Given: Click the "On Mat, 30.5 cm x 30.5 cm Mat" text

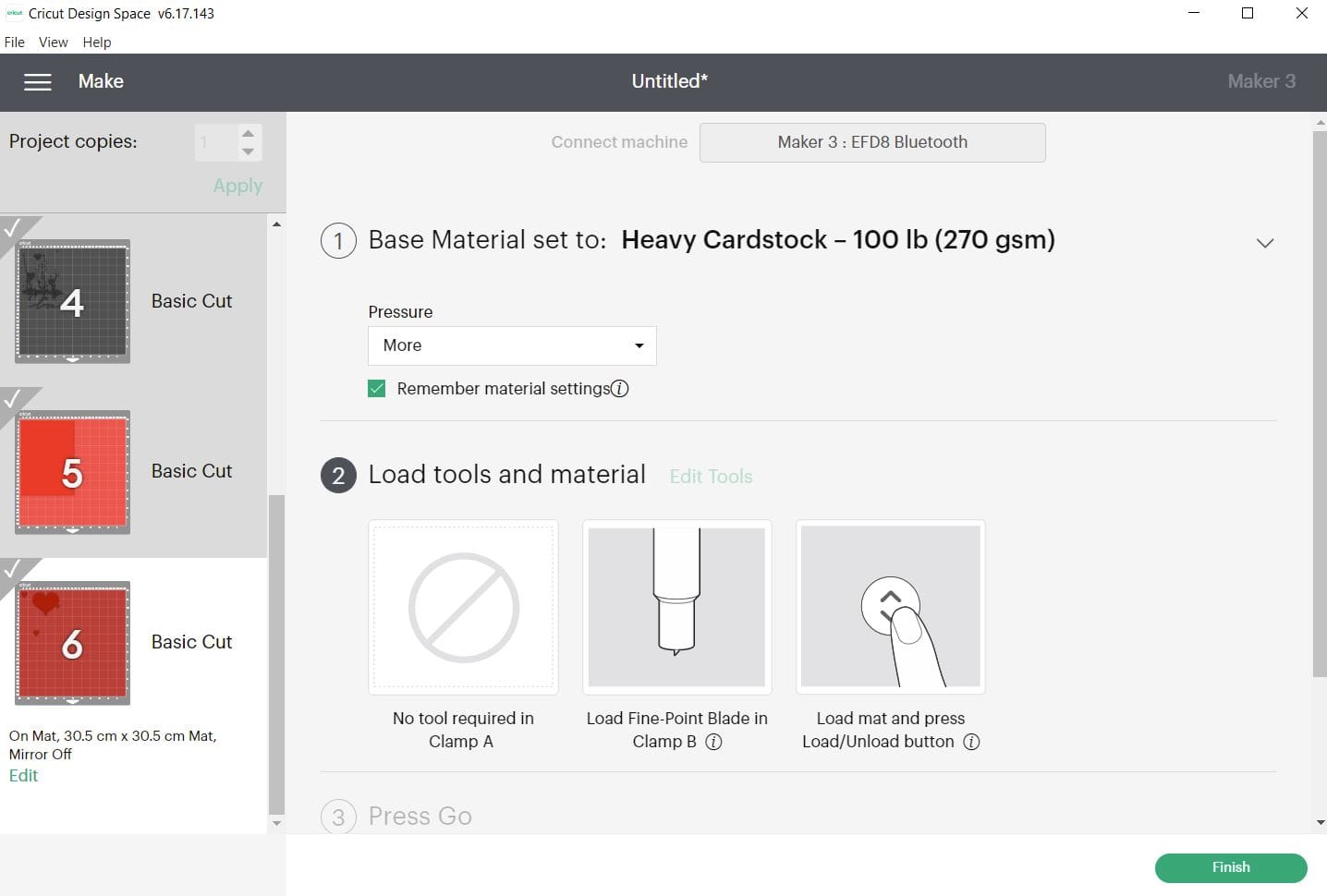Looking at the screenshot, I should point(113,736).
